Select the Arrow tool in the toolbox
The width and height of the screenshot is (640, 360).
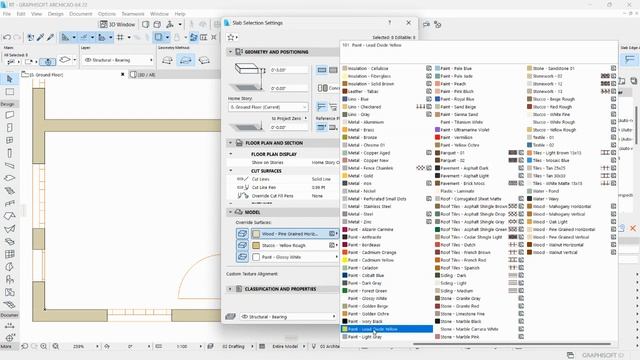click(9, 79)
